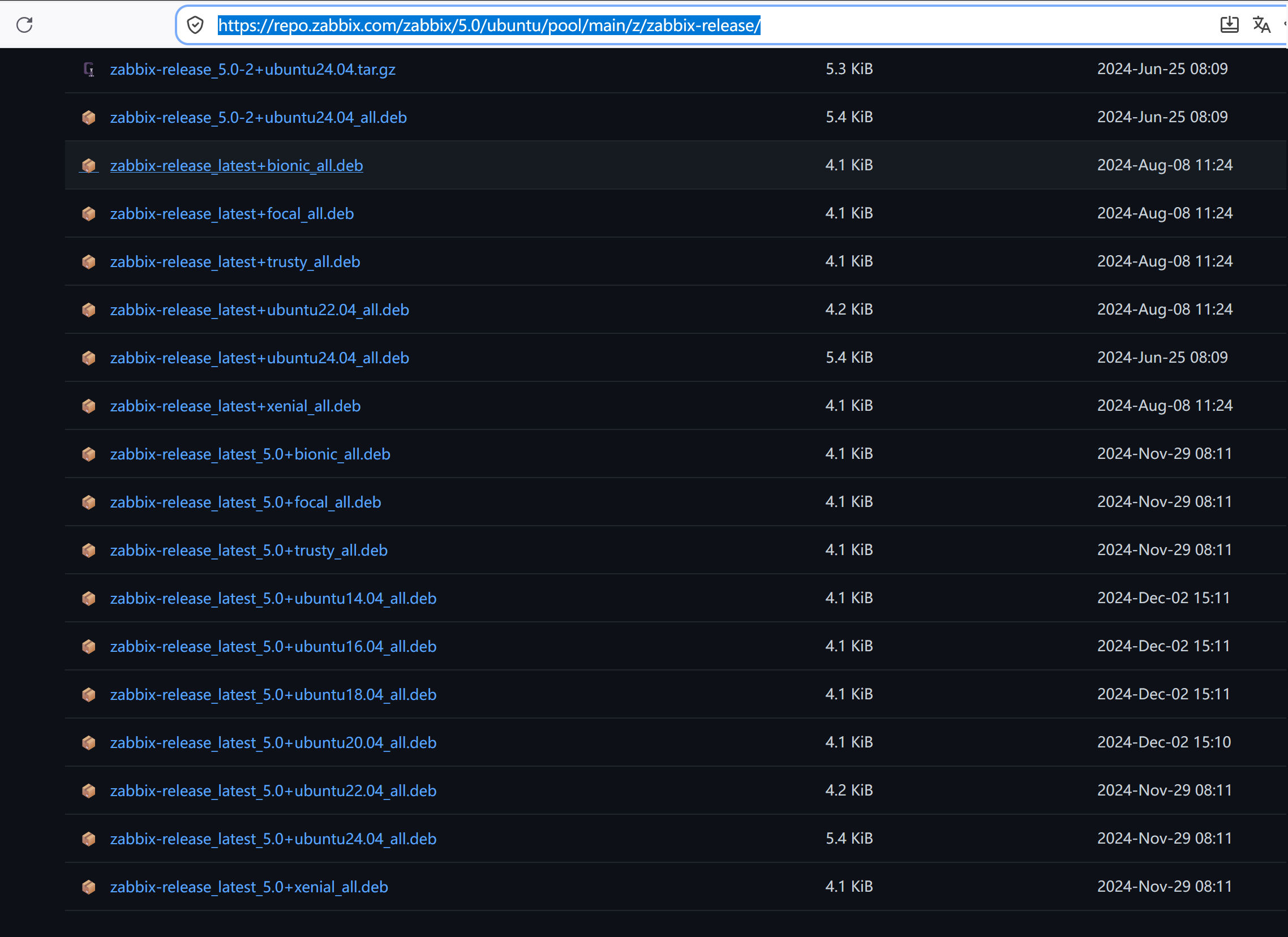Download zabbix-release_latest_5.0+ubuntu14.04_all.deb
This screenshot has width=1288, height=937.
pyautogui.click(x=273, y=599)
